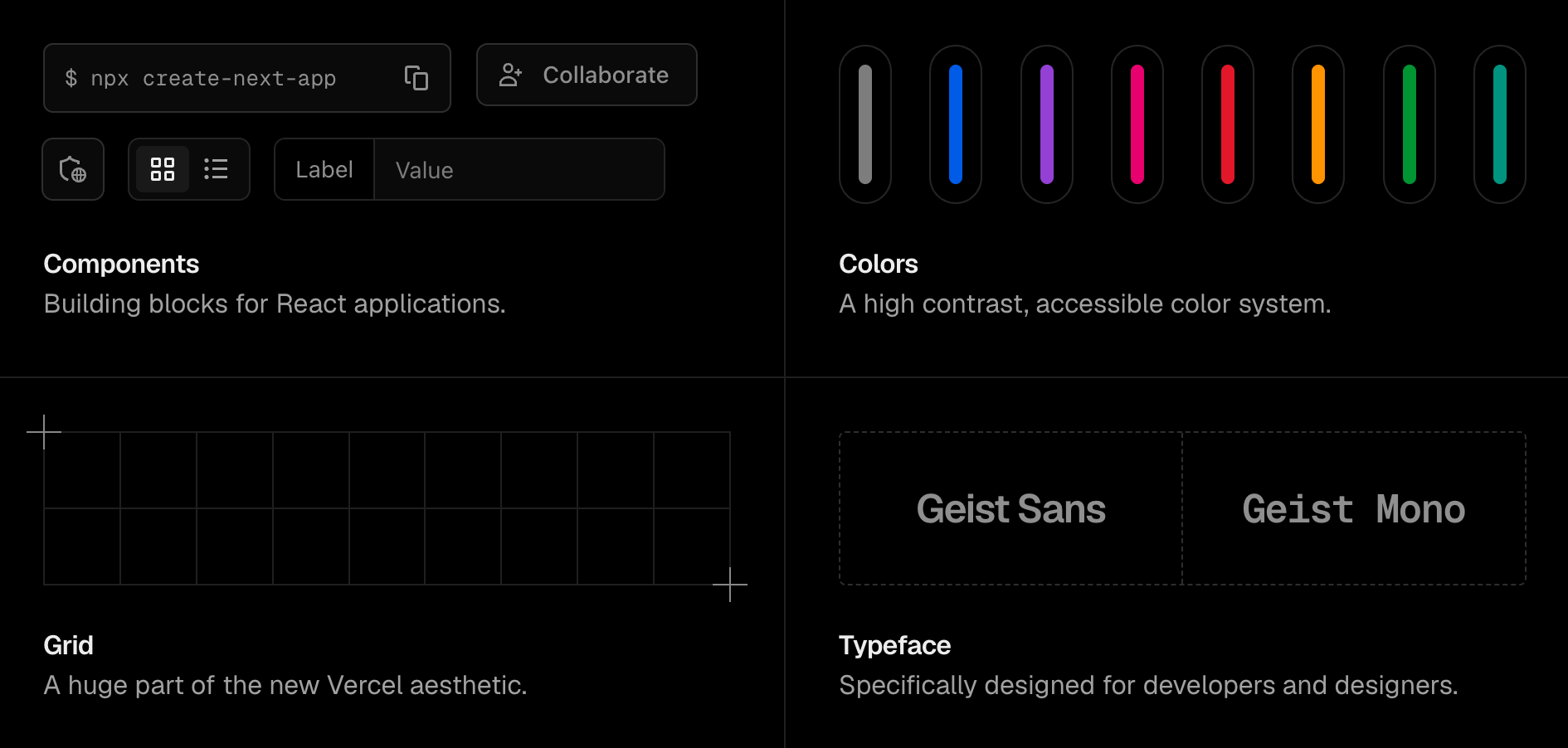The width and height of the screenshot is (1568, 748).
Task: Copy the npx create-next-app command
Action: click(416, 78)
